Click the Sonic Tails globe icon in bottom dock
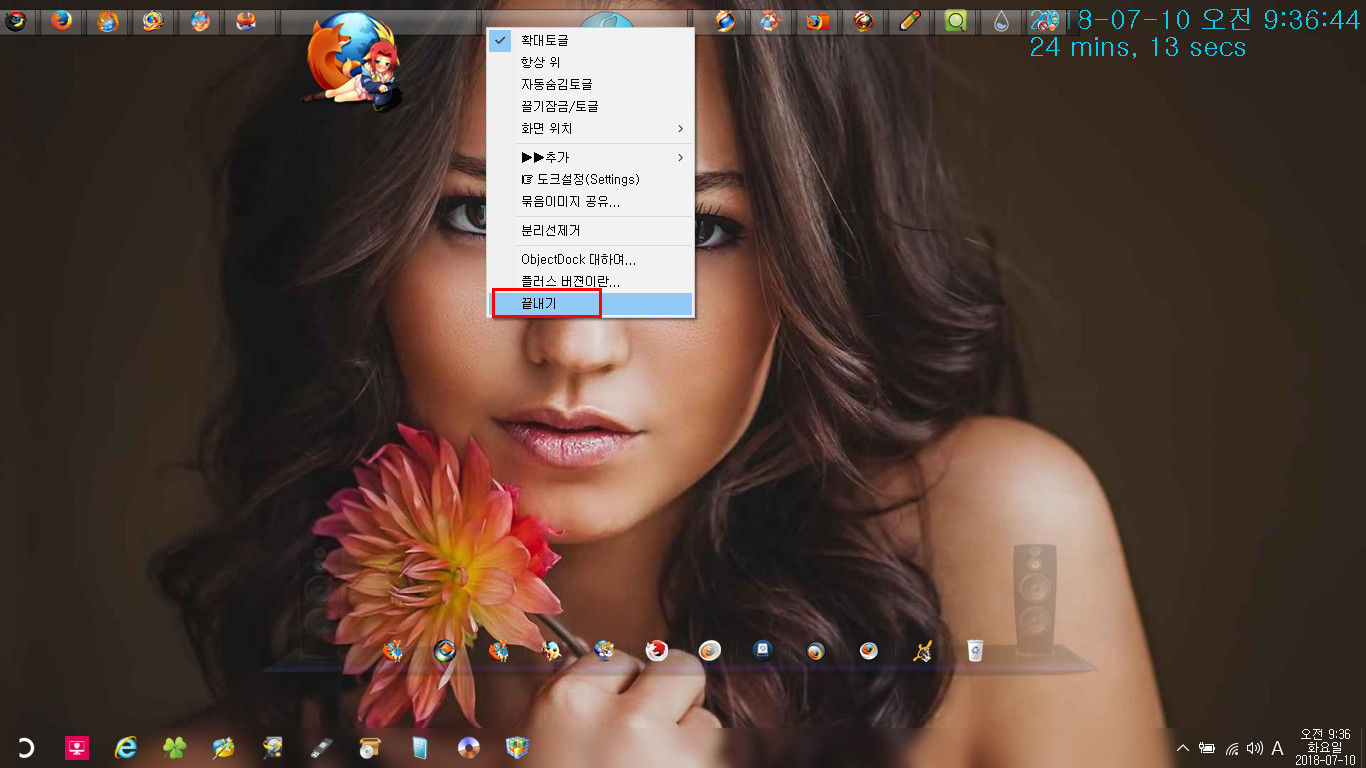This screenshot has width=1366, height=768. (603, 651)
